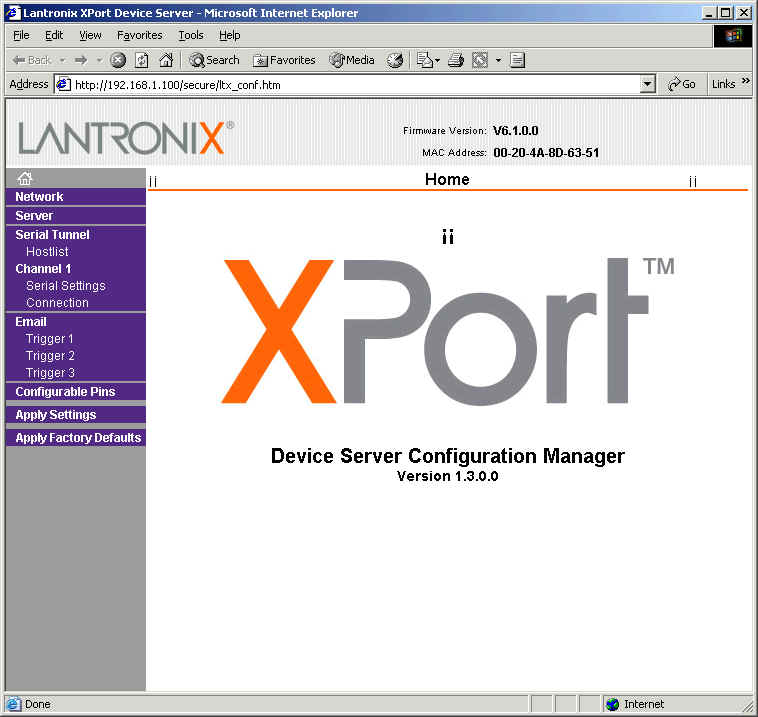Image resolution: width=758 pixels, height=717 pixels.
Task: Open the History toolbar icon
Action: (395, 60)
